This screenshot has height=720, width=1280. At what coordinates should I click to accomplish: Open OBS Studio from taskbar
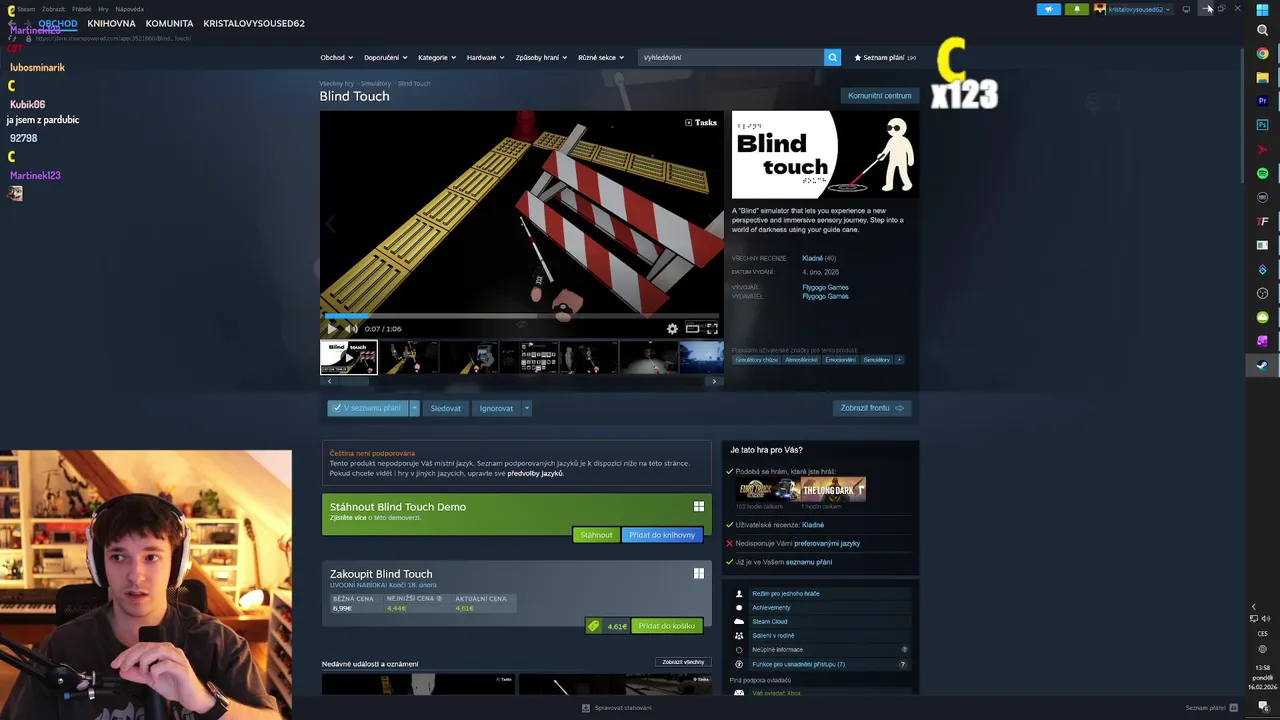[x=1262, y=293]
